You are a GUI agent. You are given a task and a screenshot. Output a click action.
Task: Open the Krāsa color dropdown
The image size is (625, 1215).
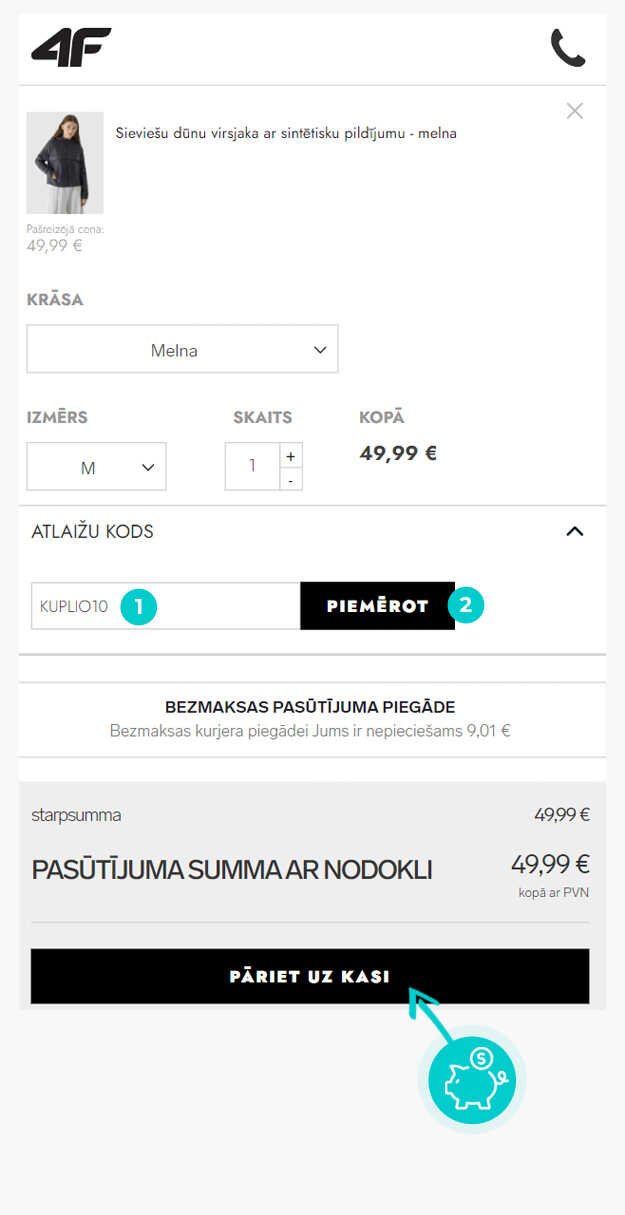pyautogui.click(x=182, y=350)
